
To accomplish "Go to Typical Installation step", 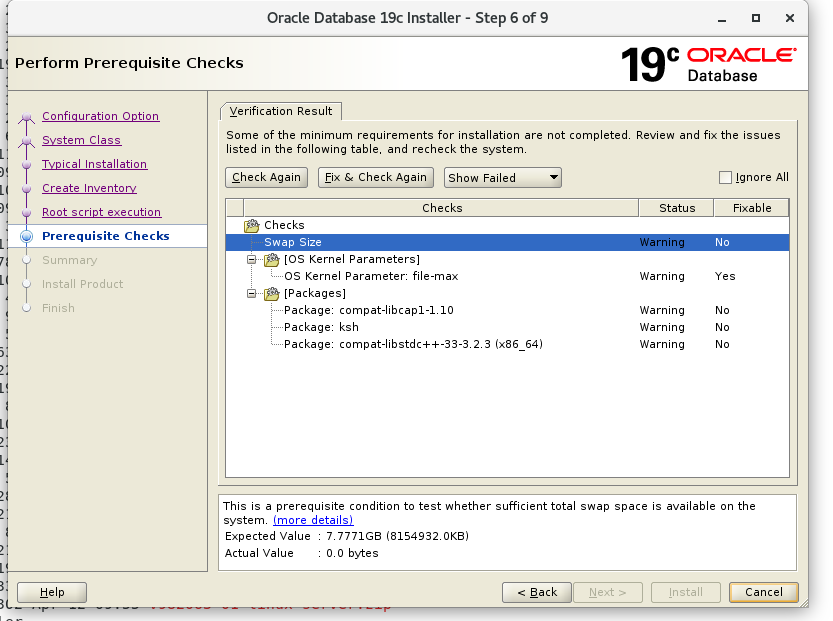I will pos(95,164).
